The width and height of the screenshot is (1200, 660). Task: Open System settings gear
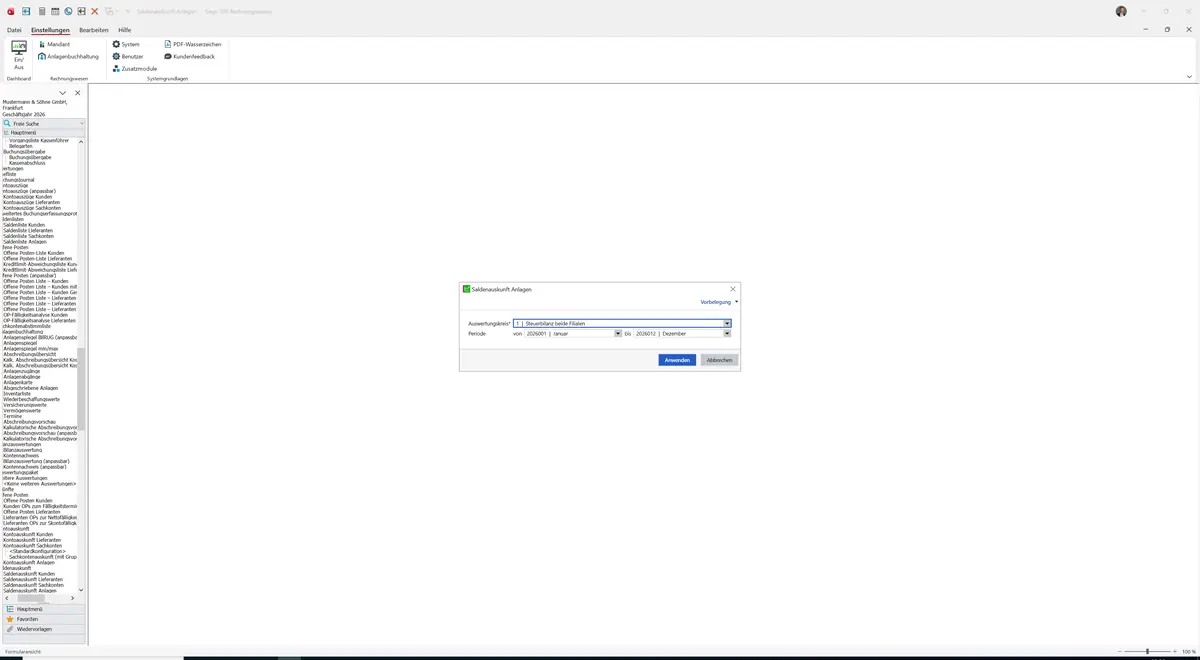[127, 45]
